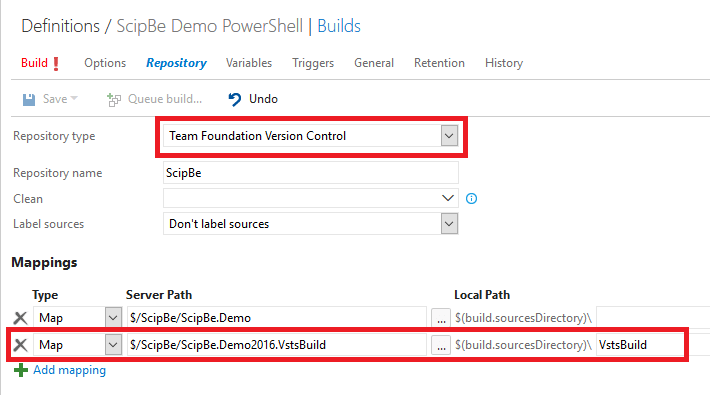Open the Clean info icon
This screenshot has height=395, width=710.
(x=471, y=198)
